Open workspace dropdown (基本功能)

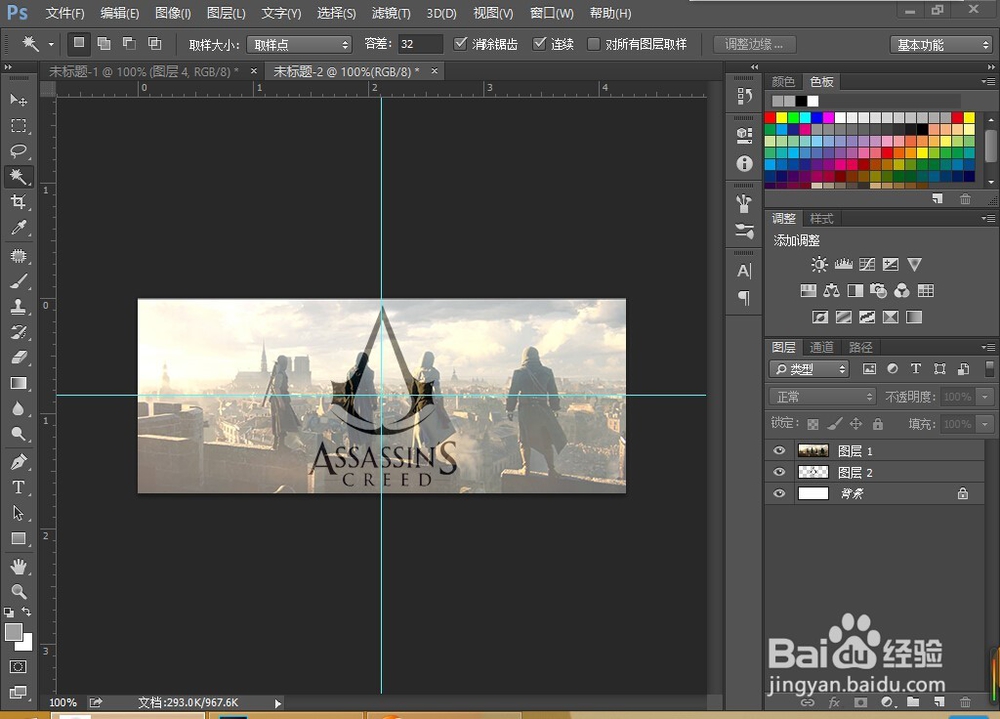941,45
